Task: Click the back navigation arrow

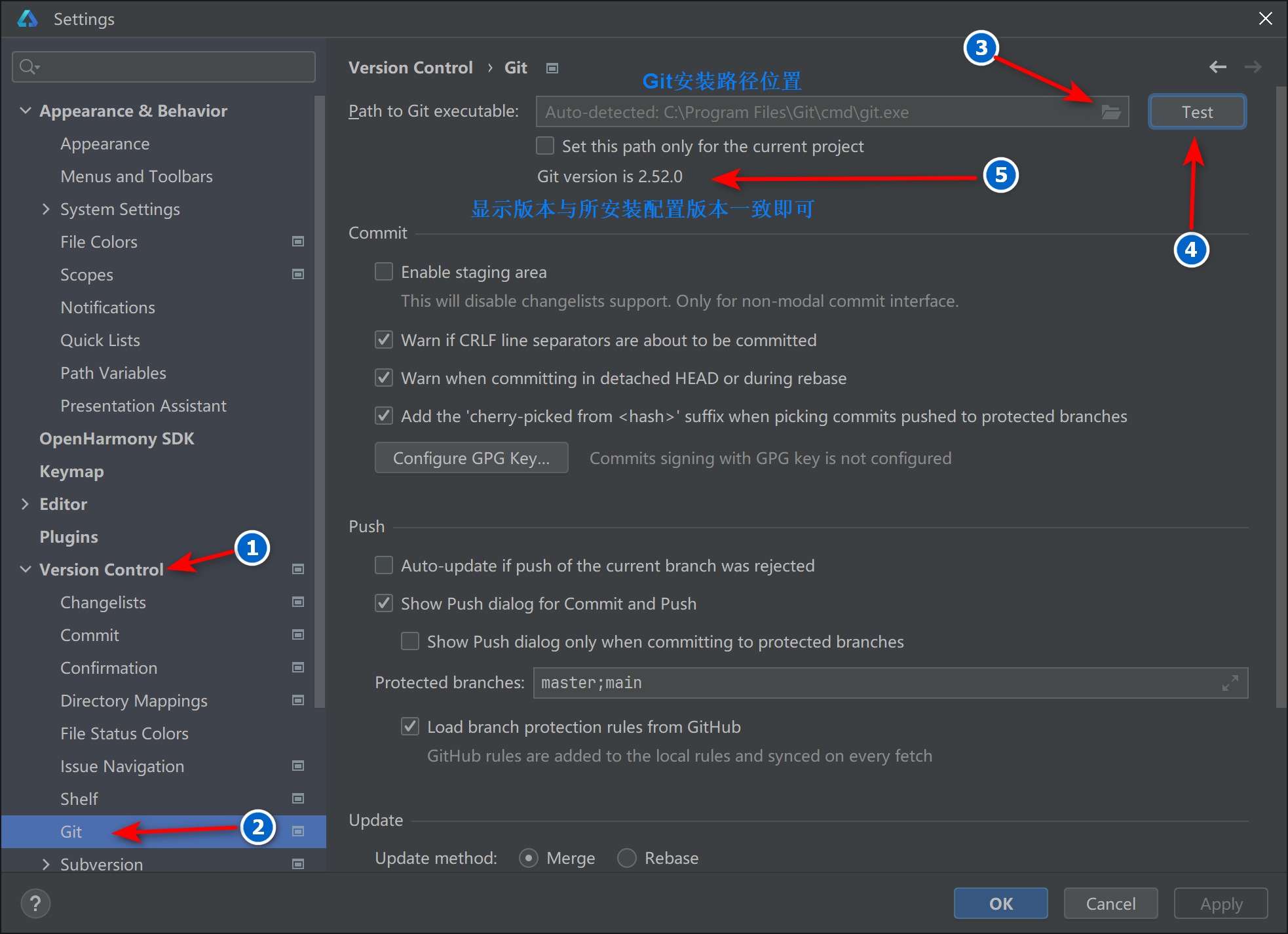Action: pyautogui.click(x=1218, y=66)
